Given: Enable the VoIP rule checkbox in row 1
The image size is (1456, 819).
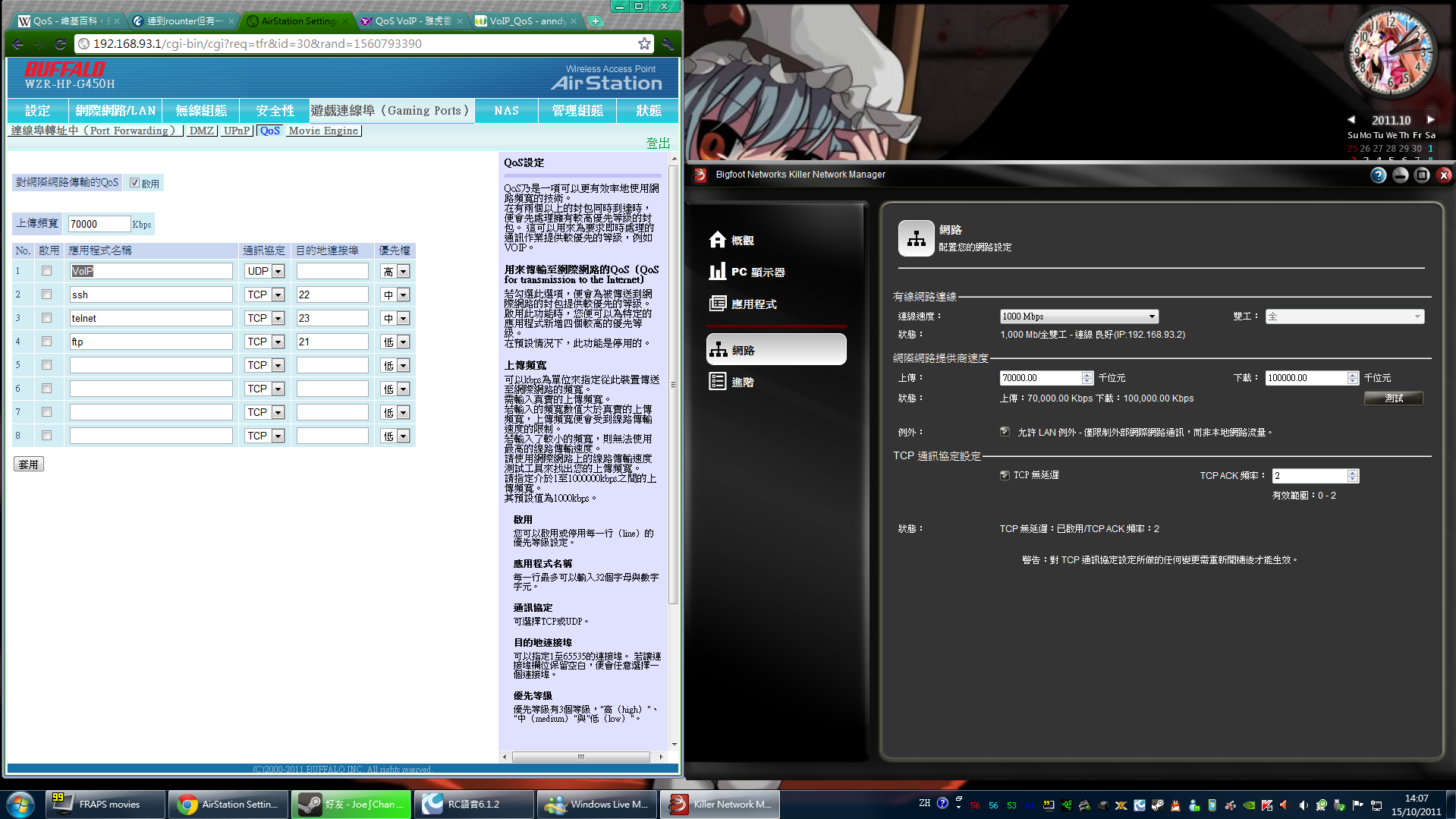Looking at the screenshot, I should tap(47, 271).
